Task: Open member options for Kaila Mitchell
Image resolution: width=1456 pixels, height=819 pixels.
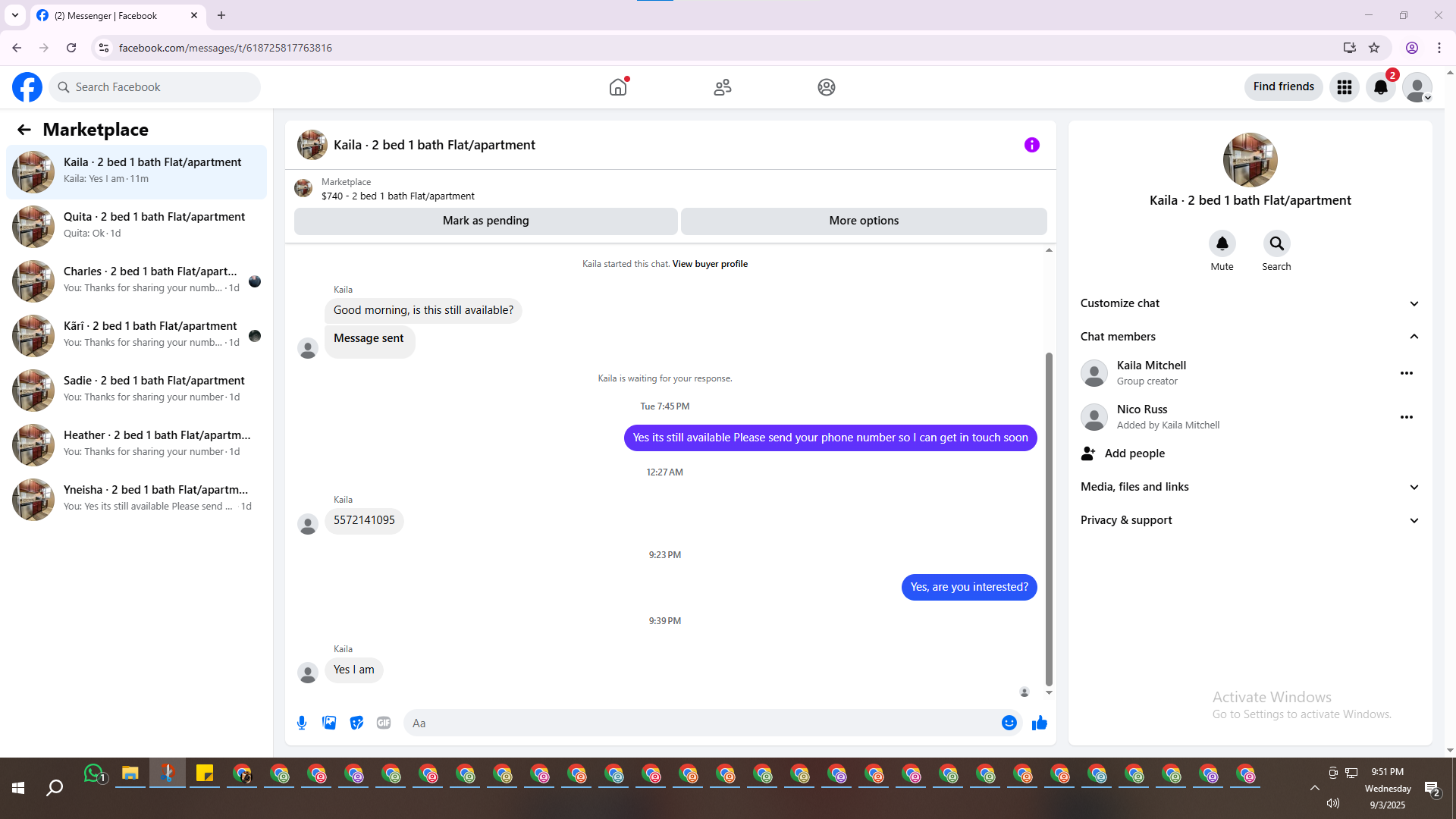Action: click(1407, 373)
